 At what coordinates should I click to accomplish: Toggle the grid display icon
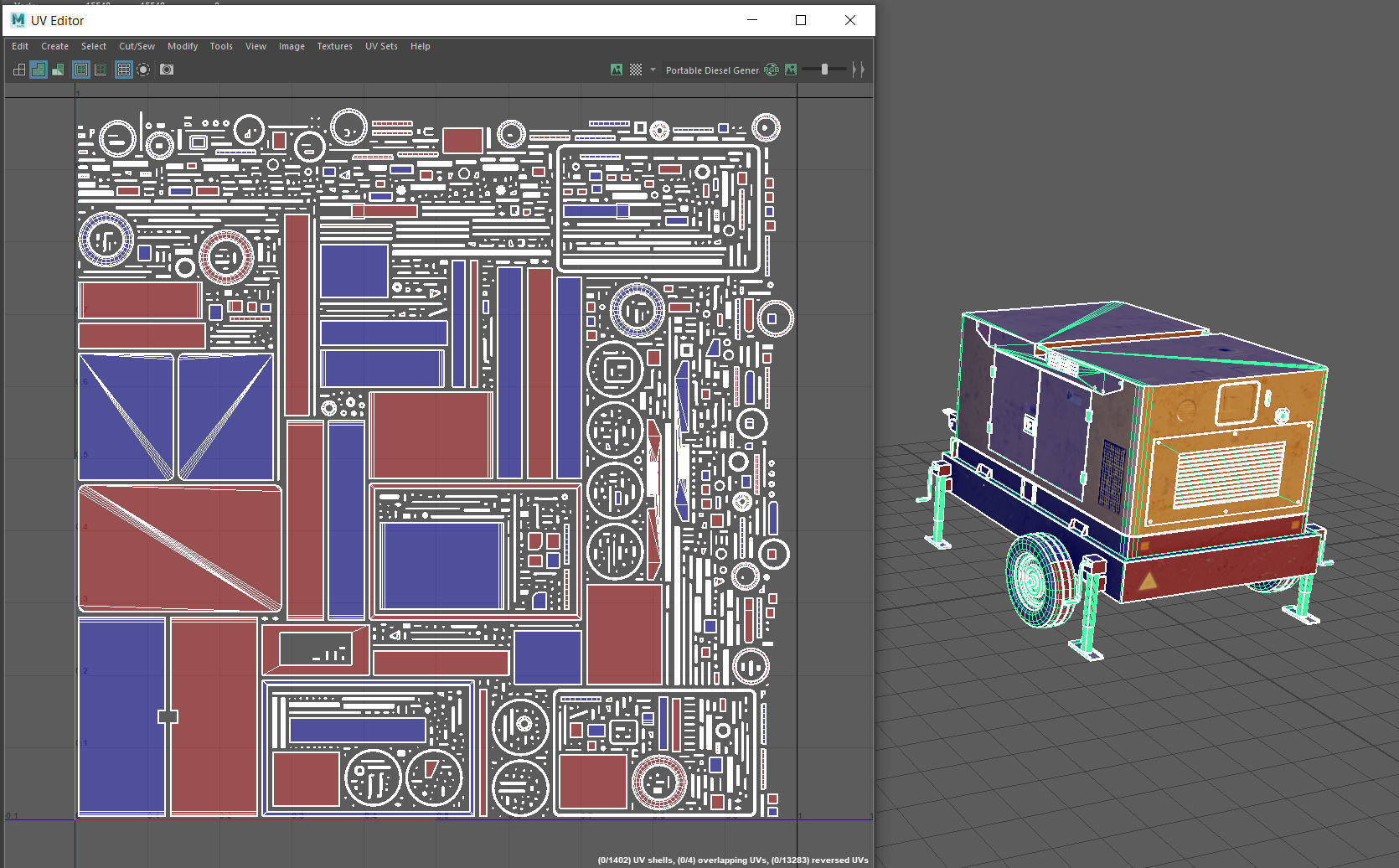[124, 70]
